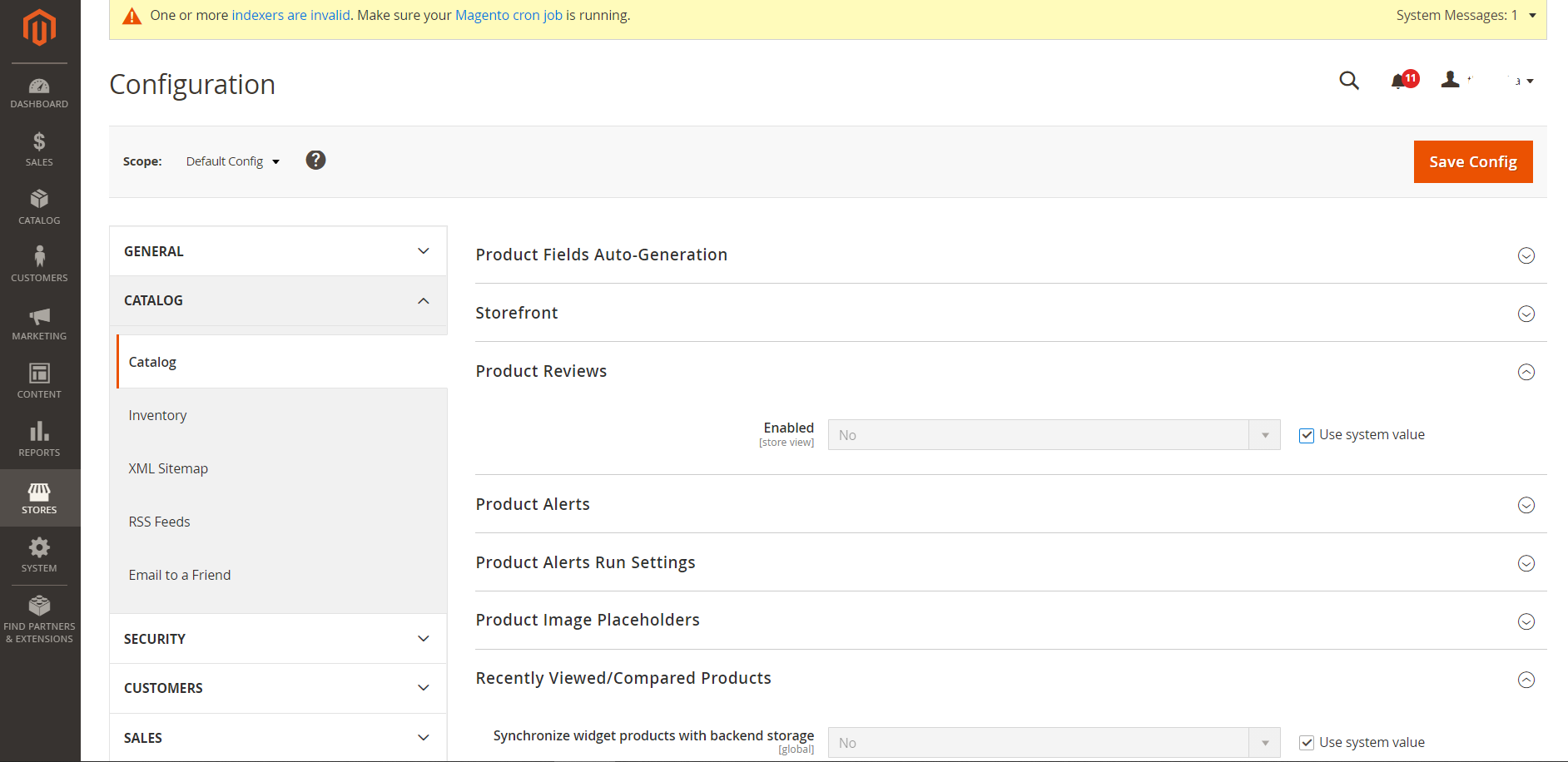Open the Scope Default Config dropdown
This screenshot has height=762, width=1568.
tap(231, 161)
